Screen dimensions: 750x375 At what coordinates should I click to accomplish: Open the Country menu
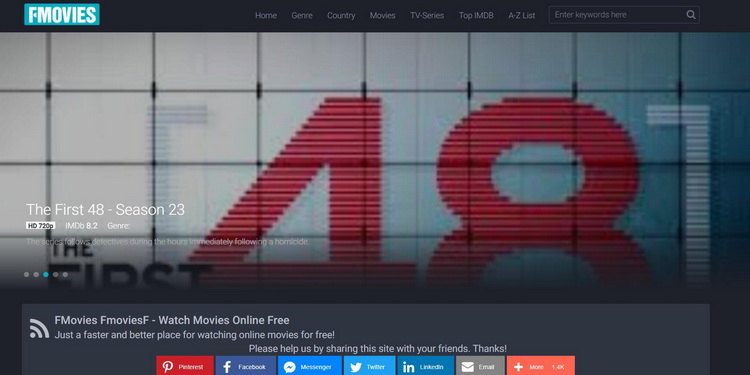pos(341,15)
